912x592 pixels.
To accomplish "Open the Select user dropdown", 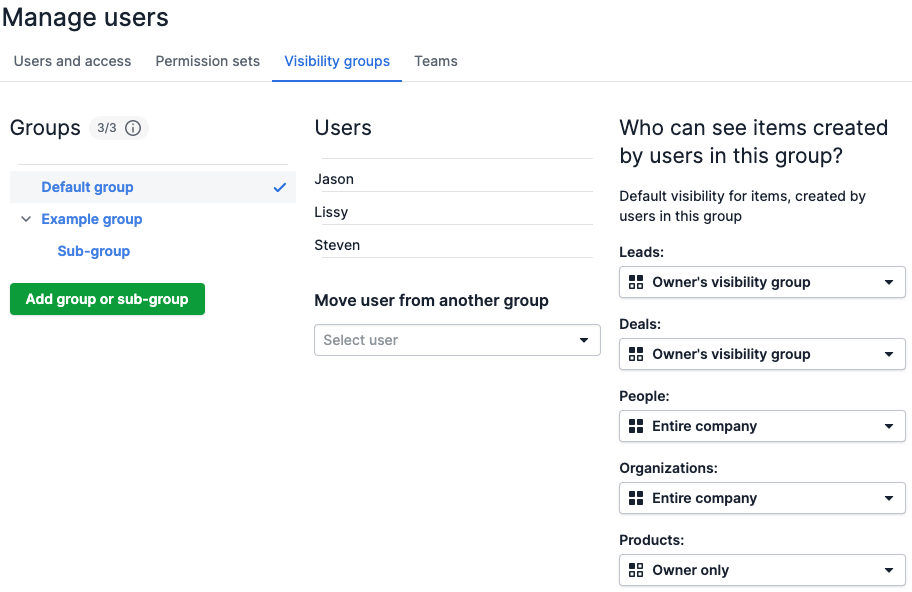I will point(457,340).
